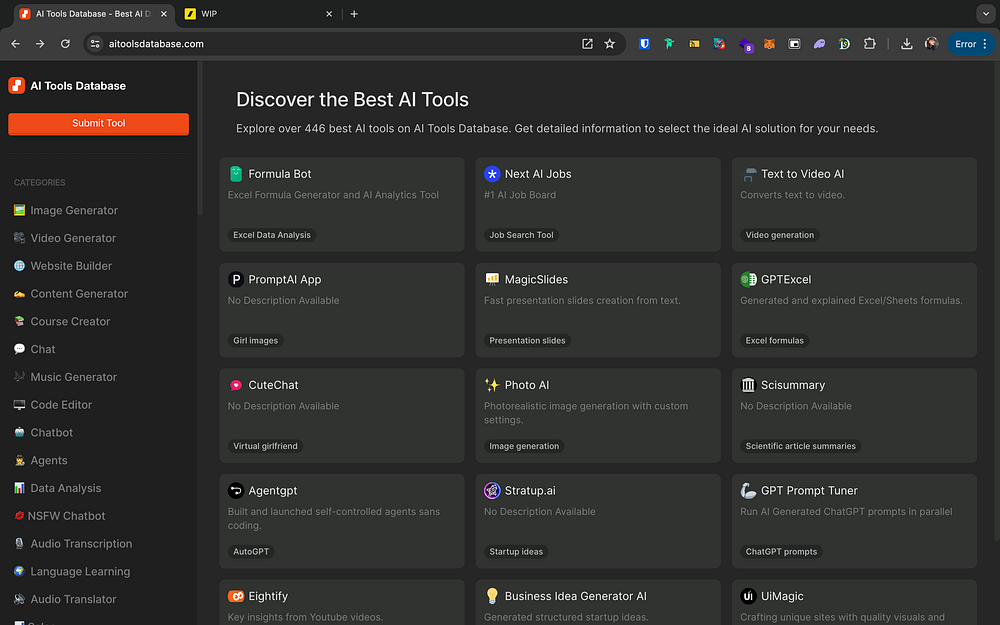Open the Image Generator category
Viewport: 1000px width, 625px height.
pos(73,210)
